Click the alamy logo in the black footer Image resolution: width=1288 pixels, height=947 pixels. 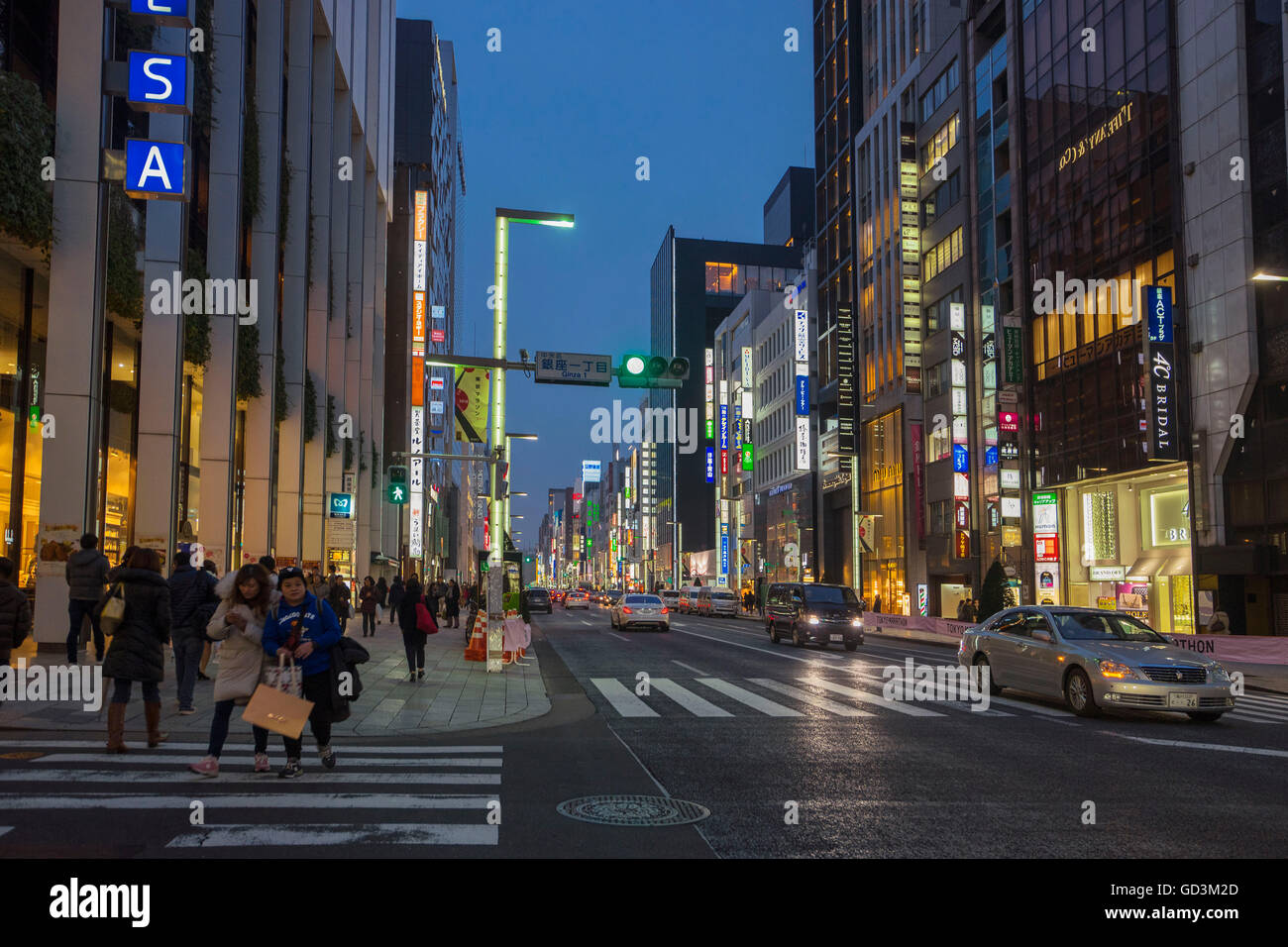tap(99, 901)
